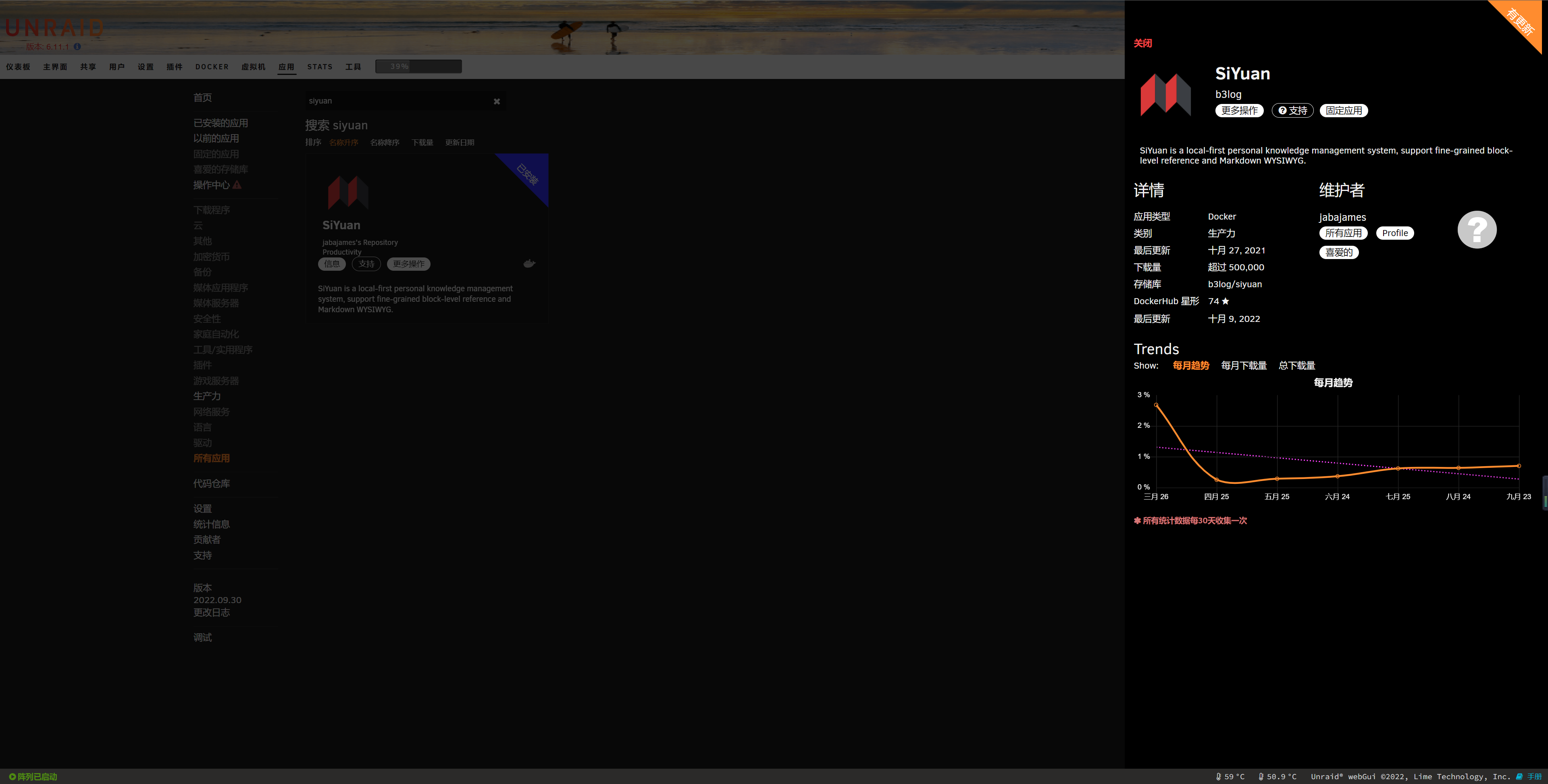
Task: Open the DOCKER tab in navigation
Action: click(212, 67)
